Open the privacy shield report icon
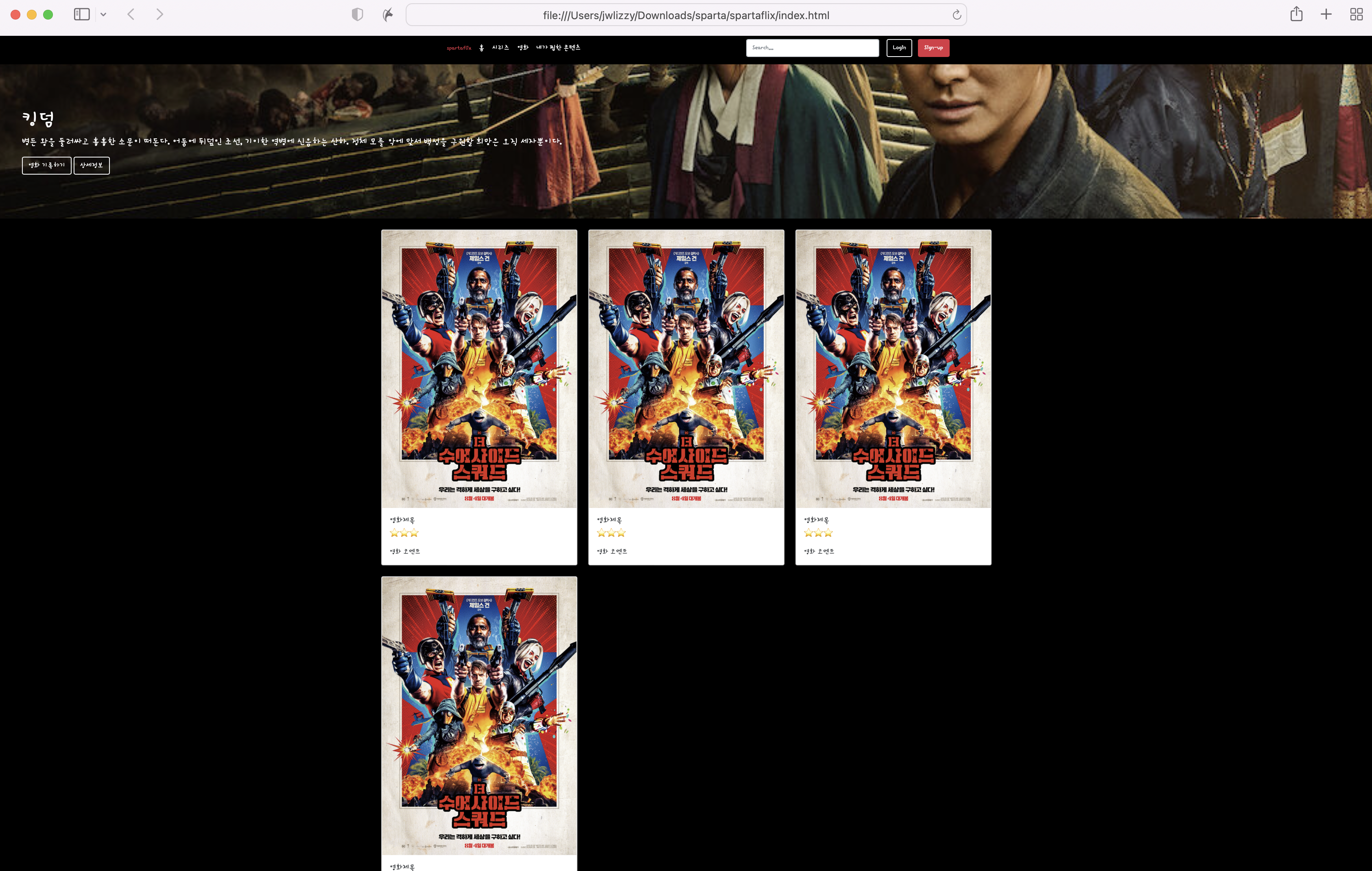1372x871 pixels. pos(357,15)
